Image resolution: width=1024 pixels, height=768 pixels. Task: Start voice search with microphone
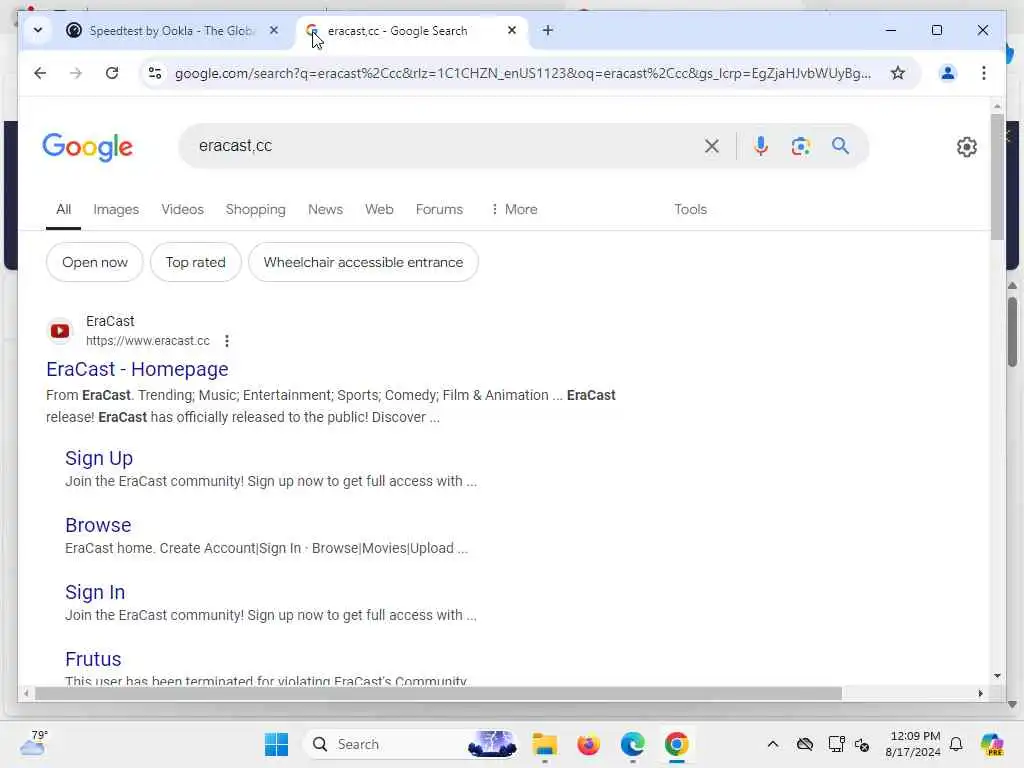(760, 146)
